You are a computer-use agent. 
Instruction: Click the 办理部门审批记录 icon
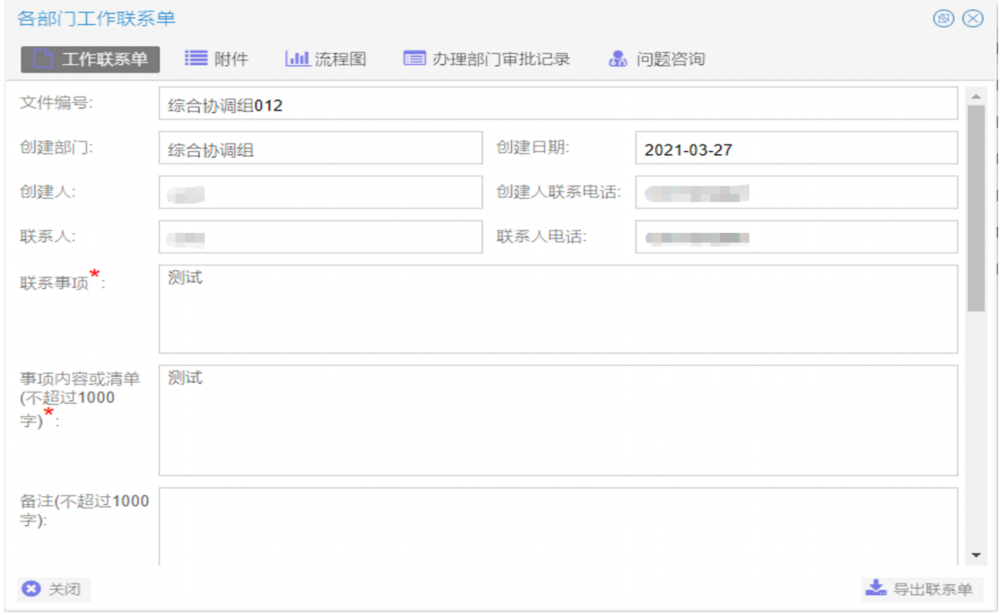(415, 59)
